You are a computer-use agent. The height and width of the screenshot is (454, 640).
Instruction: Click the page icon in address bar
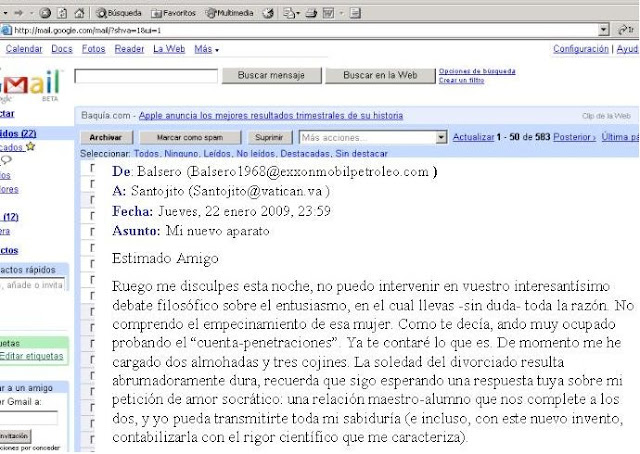click(x=6, y=30)
